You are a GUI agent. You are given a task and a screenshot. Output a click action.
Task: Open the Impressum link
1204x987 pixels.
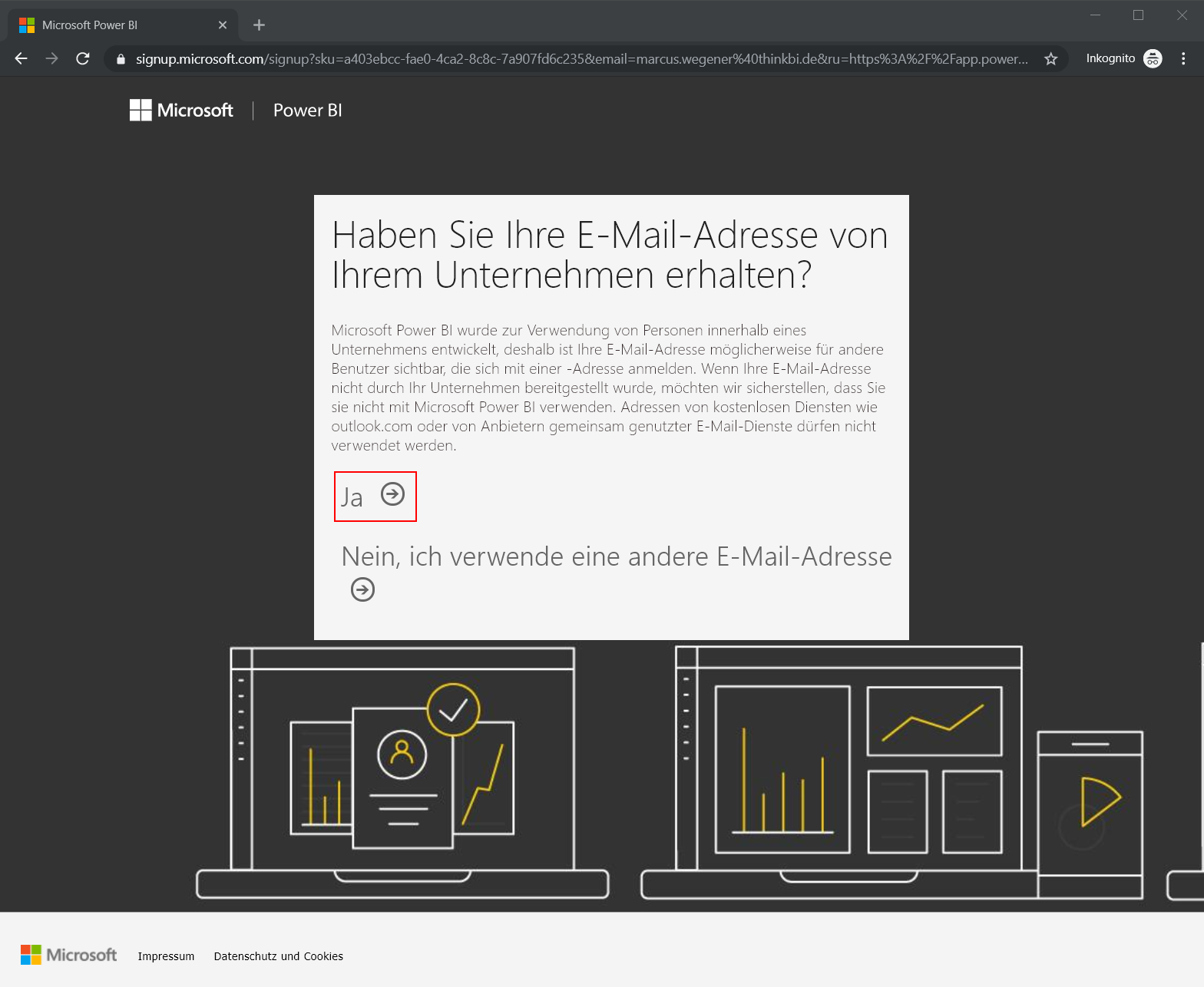pyautogui.click(x=166, y=956)
